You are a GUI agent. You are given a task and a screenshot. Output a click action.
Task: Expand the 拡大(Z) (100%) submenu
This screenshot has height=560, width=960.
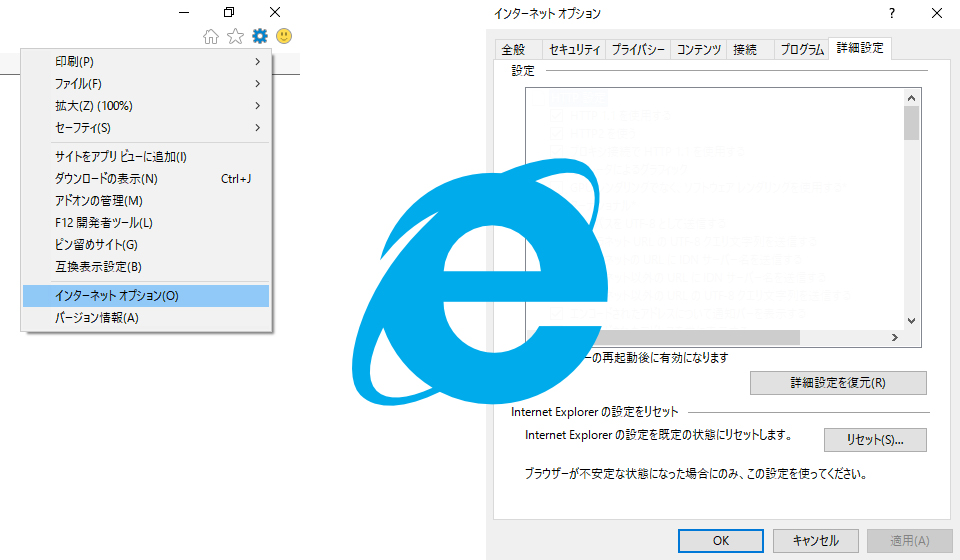click(x=146, y=106)
